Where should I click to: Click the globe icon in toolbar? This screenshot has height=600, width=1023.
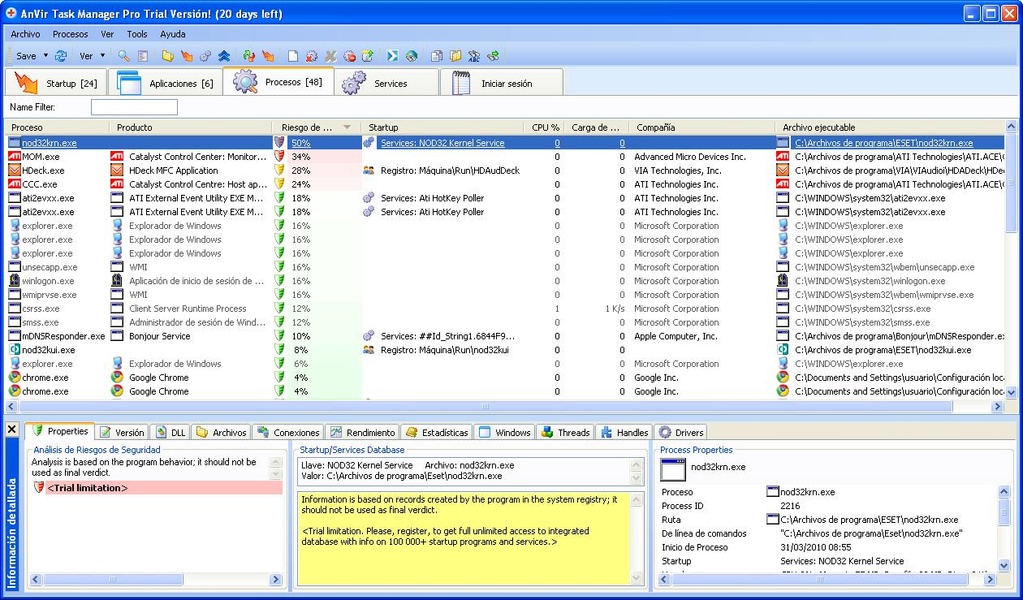(411, 56)
